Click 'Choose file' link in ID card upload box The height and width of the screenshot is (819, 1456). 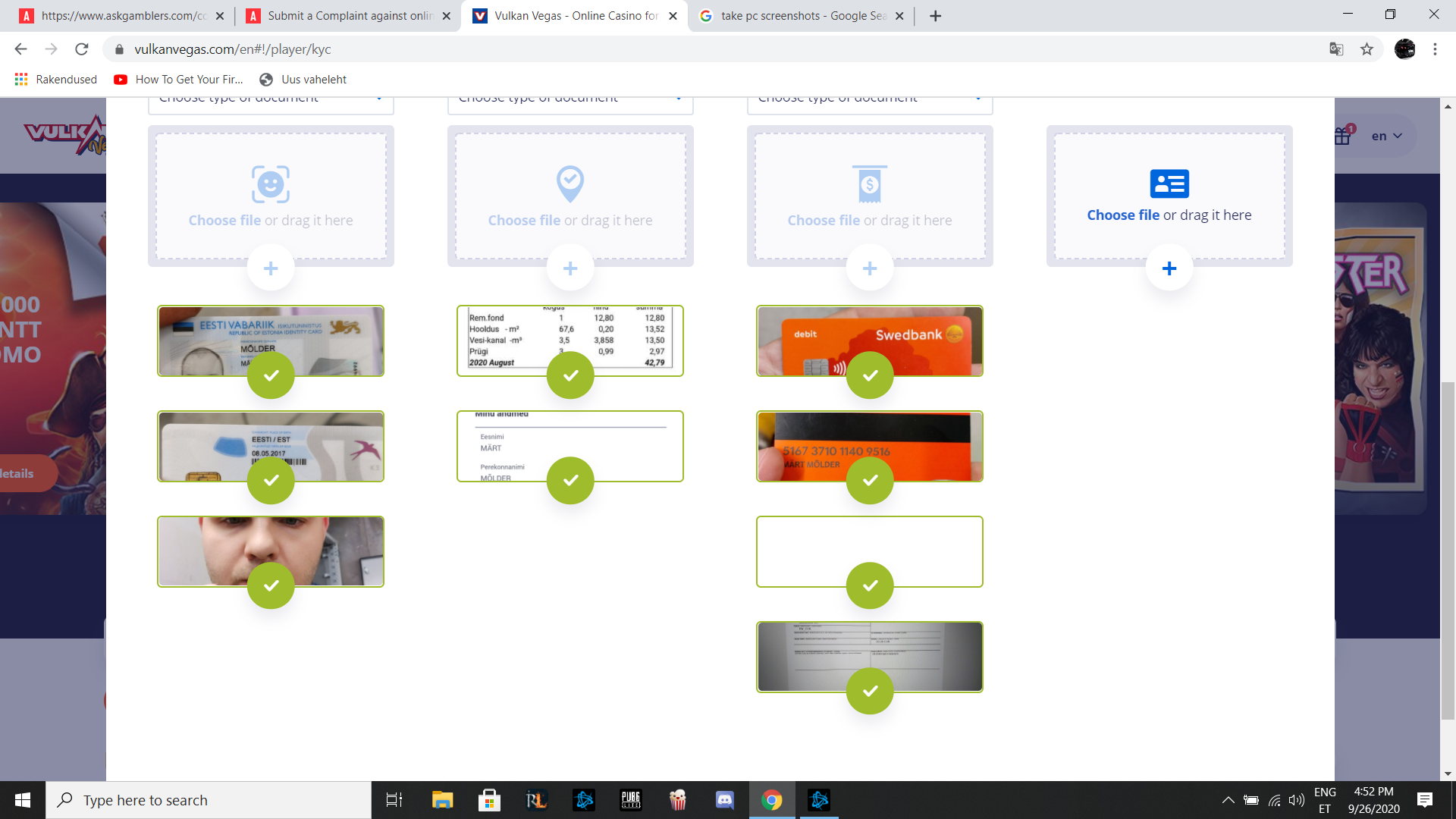point(1123,215)
